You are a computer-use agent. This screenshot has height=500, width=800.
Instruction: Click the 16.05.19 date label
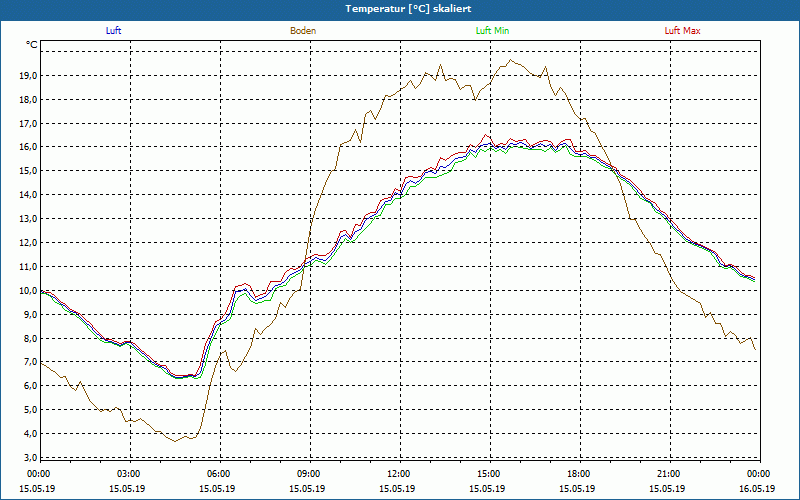point(757,489)
